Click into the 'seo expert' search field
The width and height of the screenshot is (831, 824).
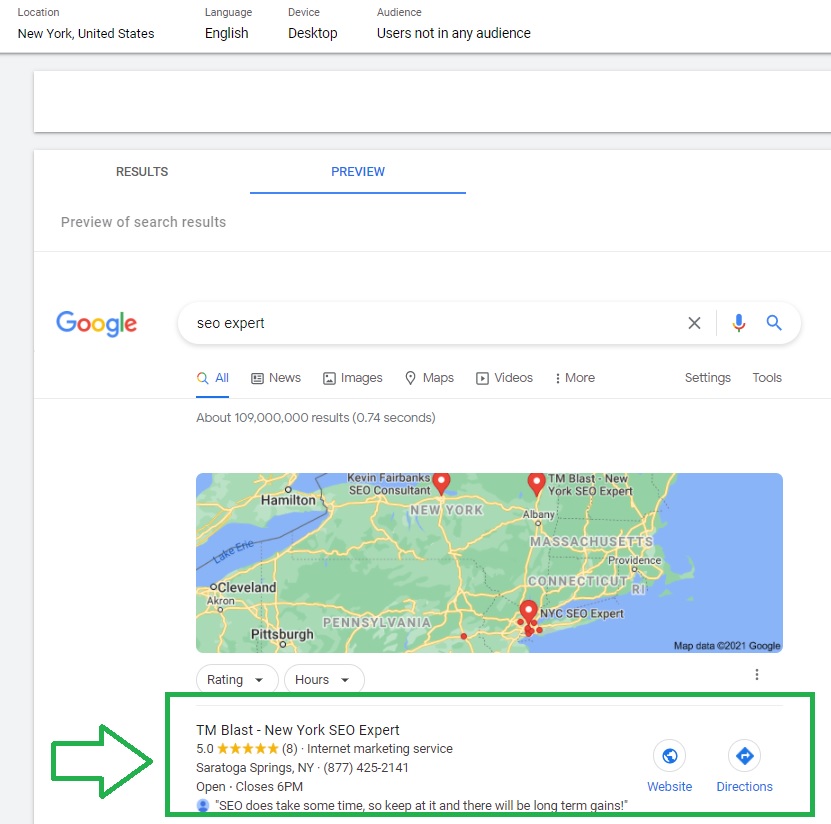(435, 323)
